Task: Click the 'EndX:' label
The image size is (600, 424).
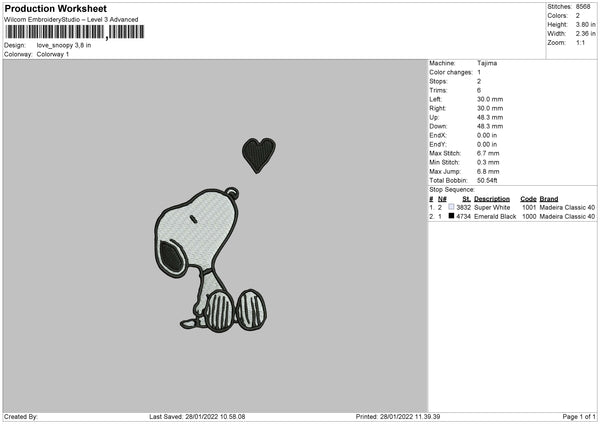Action: 438,135
